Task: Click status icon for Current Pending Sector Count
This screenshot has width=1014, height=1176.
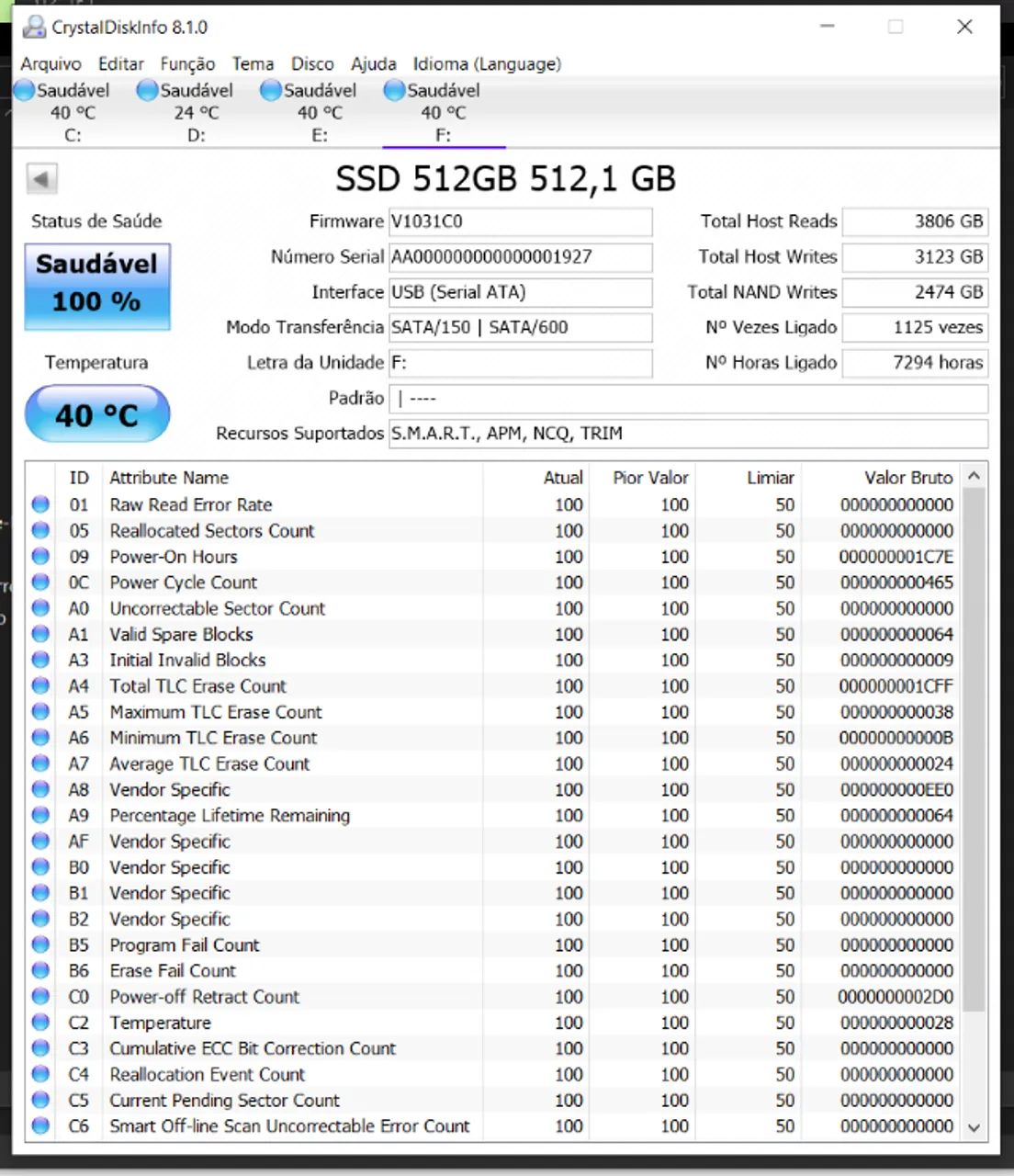Action: (40, 1100)
